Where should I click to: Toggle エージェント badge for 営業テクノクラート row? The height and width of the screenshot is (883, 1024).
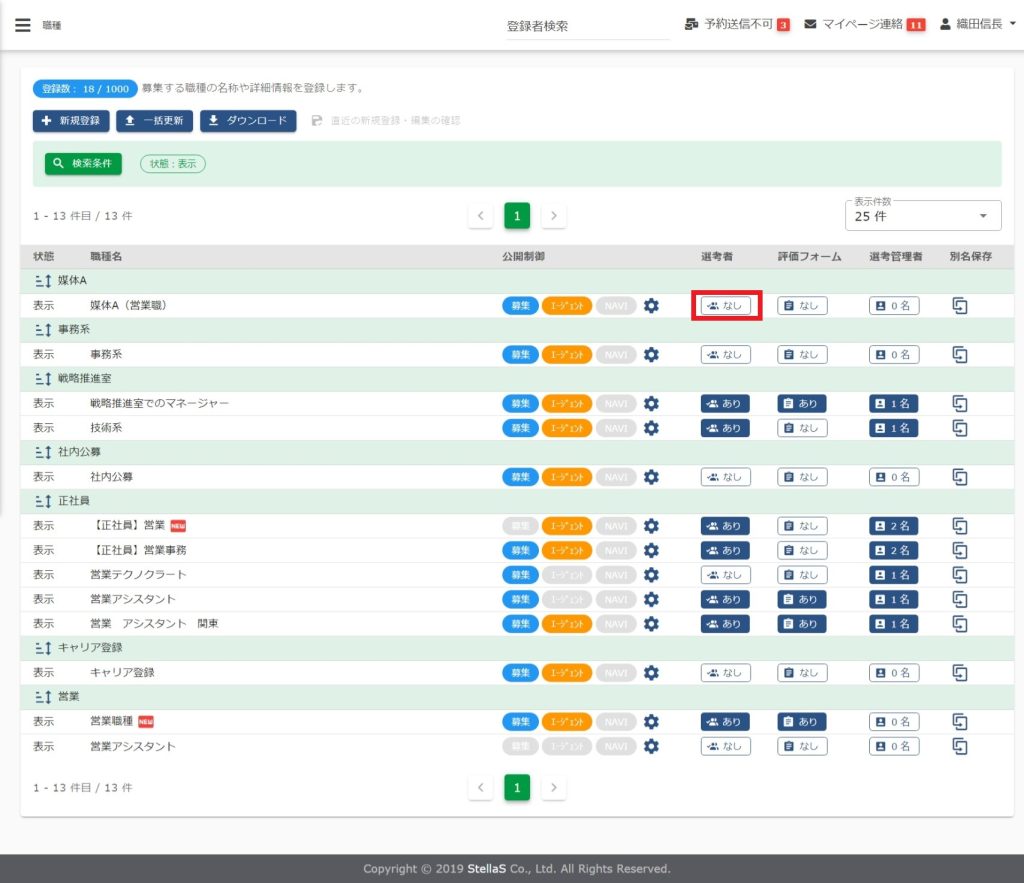(x=566, y=575)
